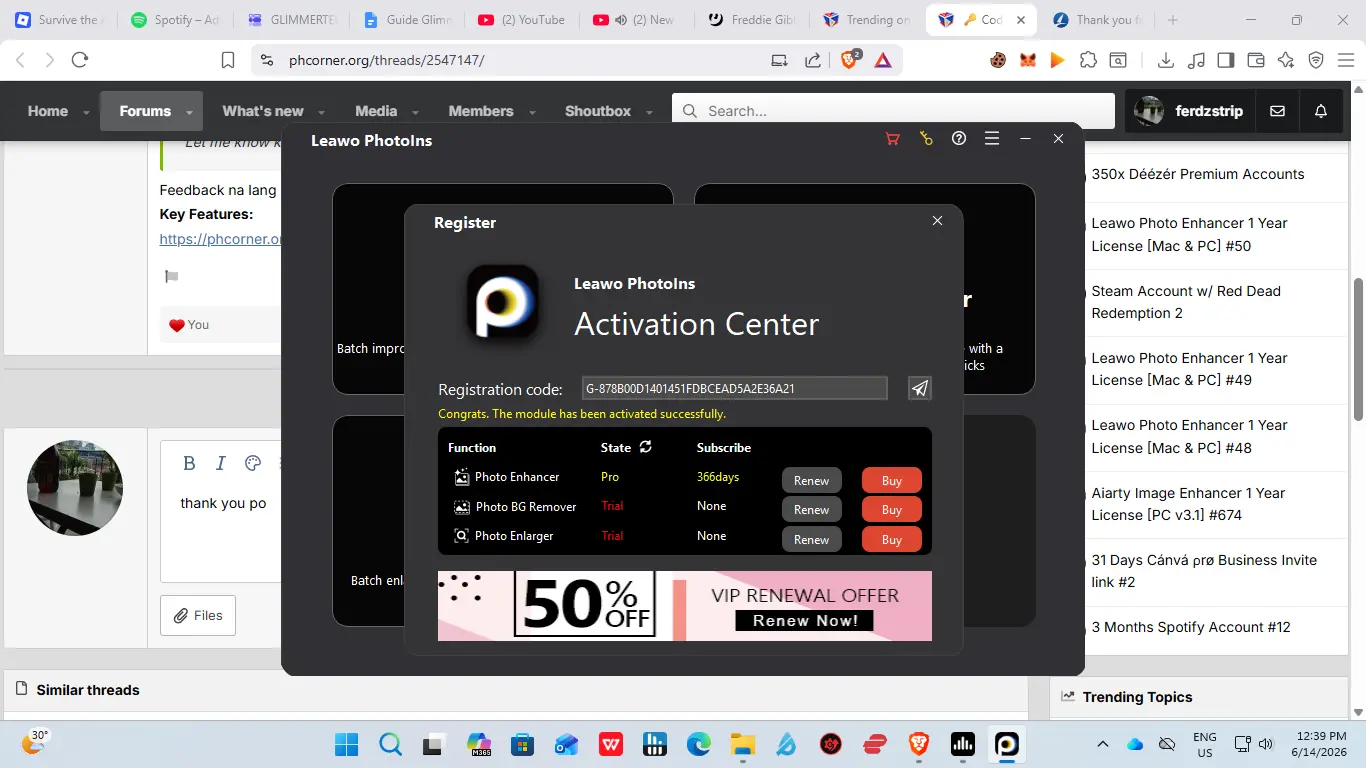Screen dimensions: 1366x768
Task: Toggle italic formatting in reply editor
Action: tap(221, 462)
